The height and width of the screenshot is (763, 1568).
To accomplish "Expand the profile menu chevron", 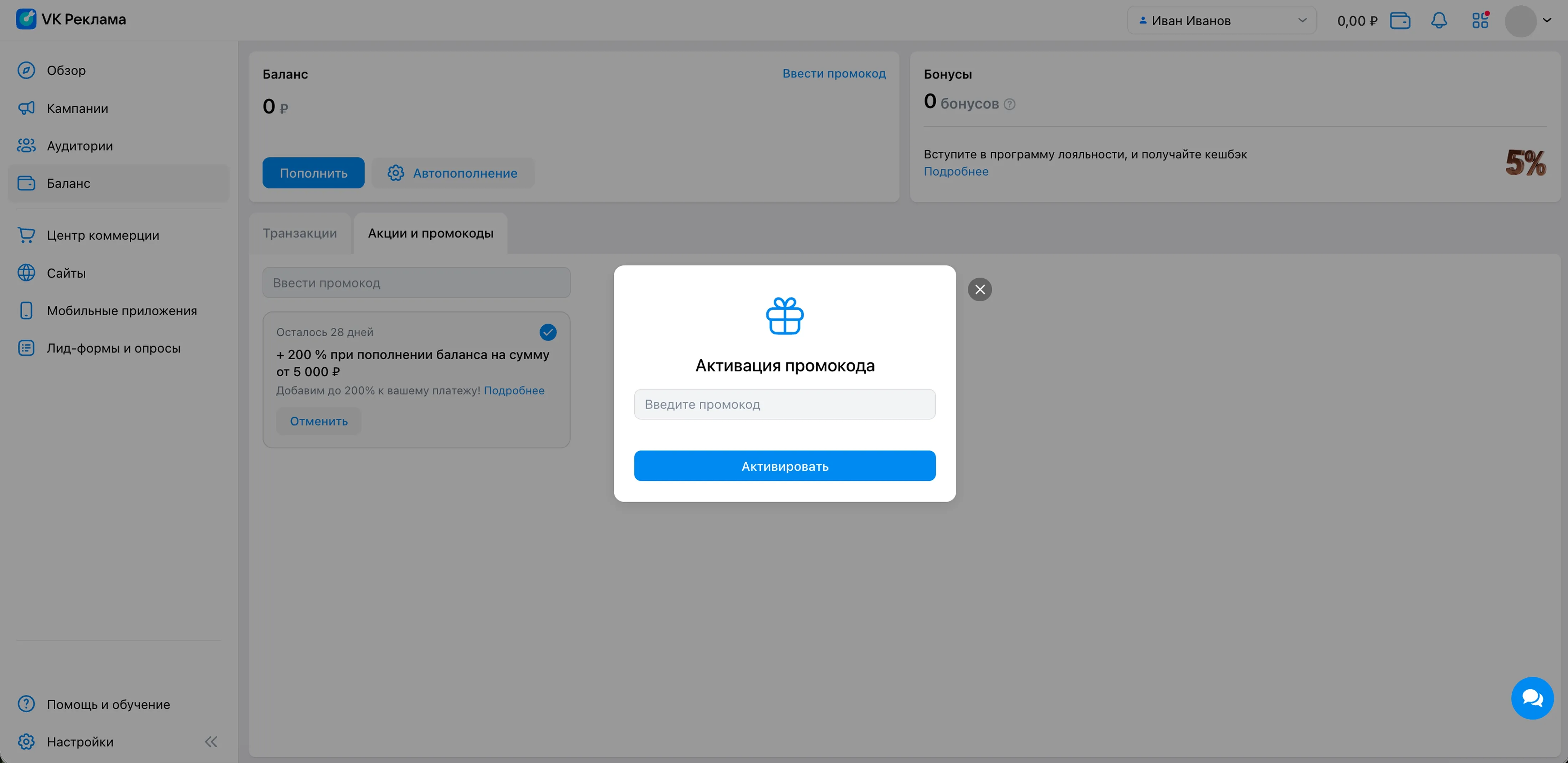I will click(1547, 21).
